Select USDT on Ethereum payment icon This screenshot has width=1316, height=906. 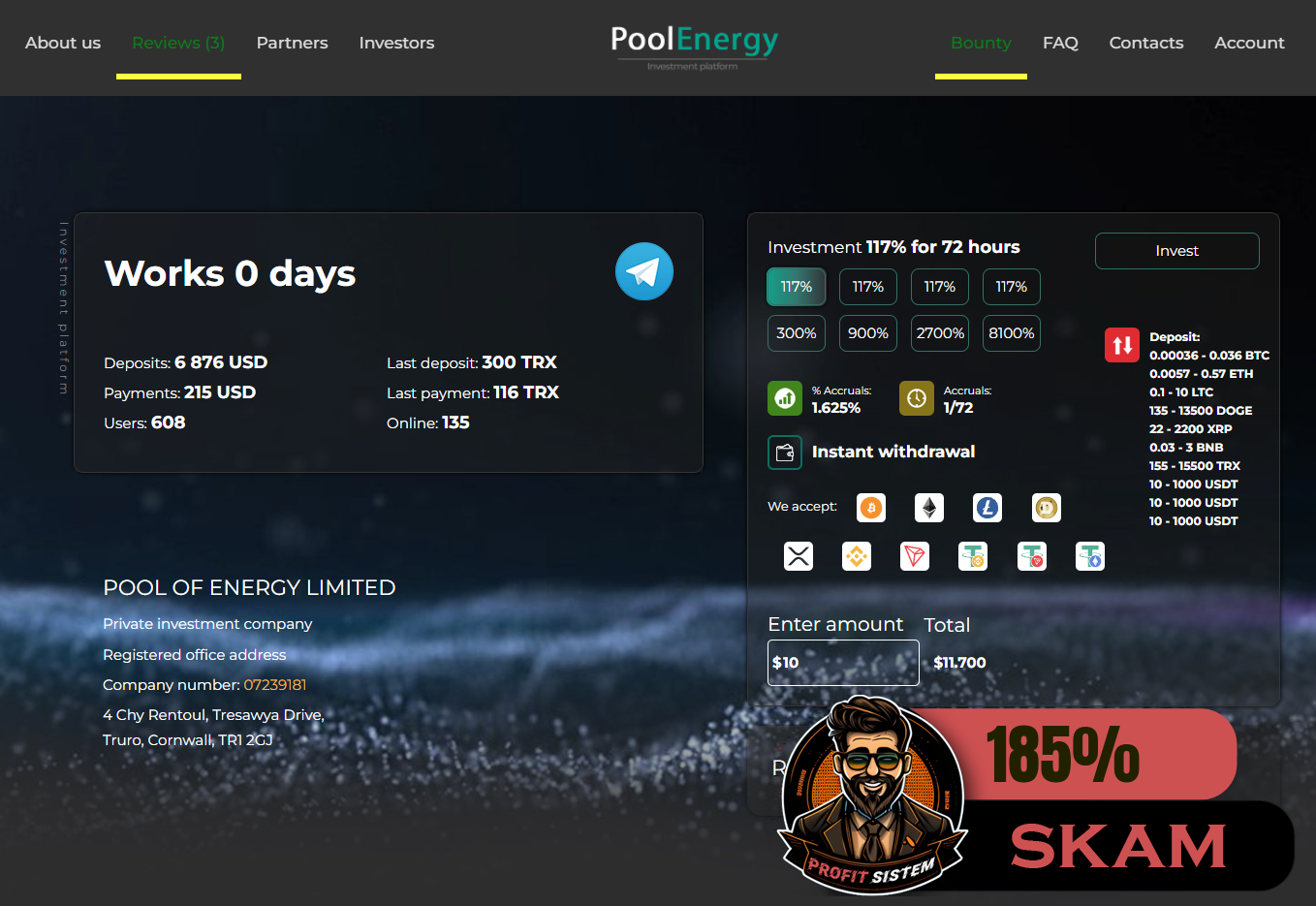tap(1090, 556)
